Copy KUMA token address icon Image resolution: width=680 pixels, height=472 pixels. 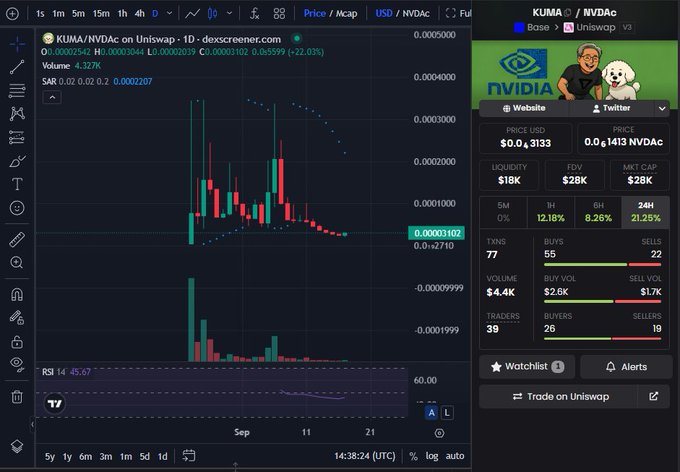[x=568, y=13]
